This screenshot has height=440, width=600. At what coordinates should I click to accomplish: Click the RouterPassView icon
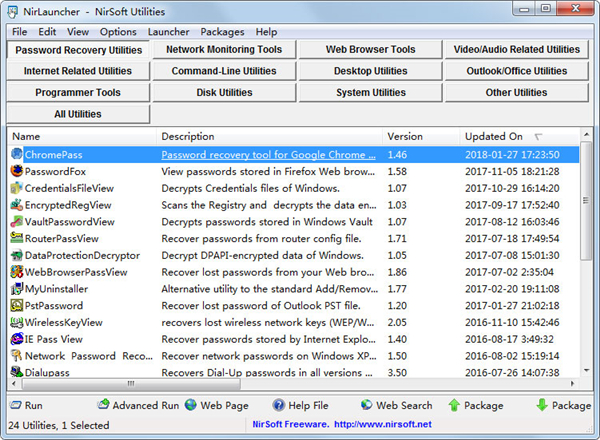click(x=17, y=238)
